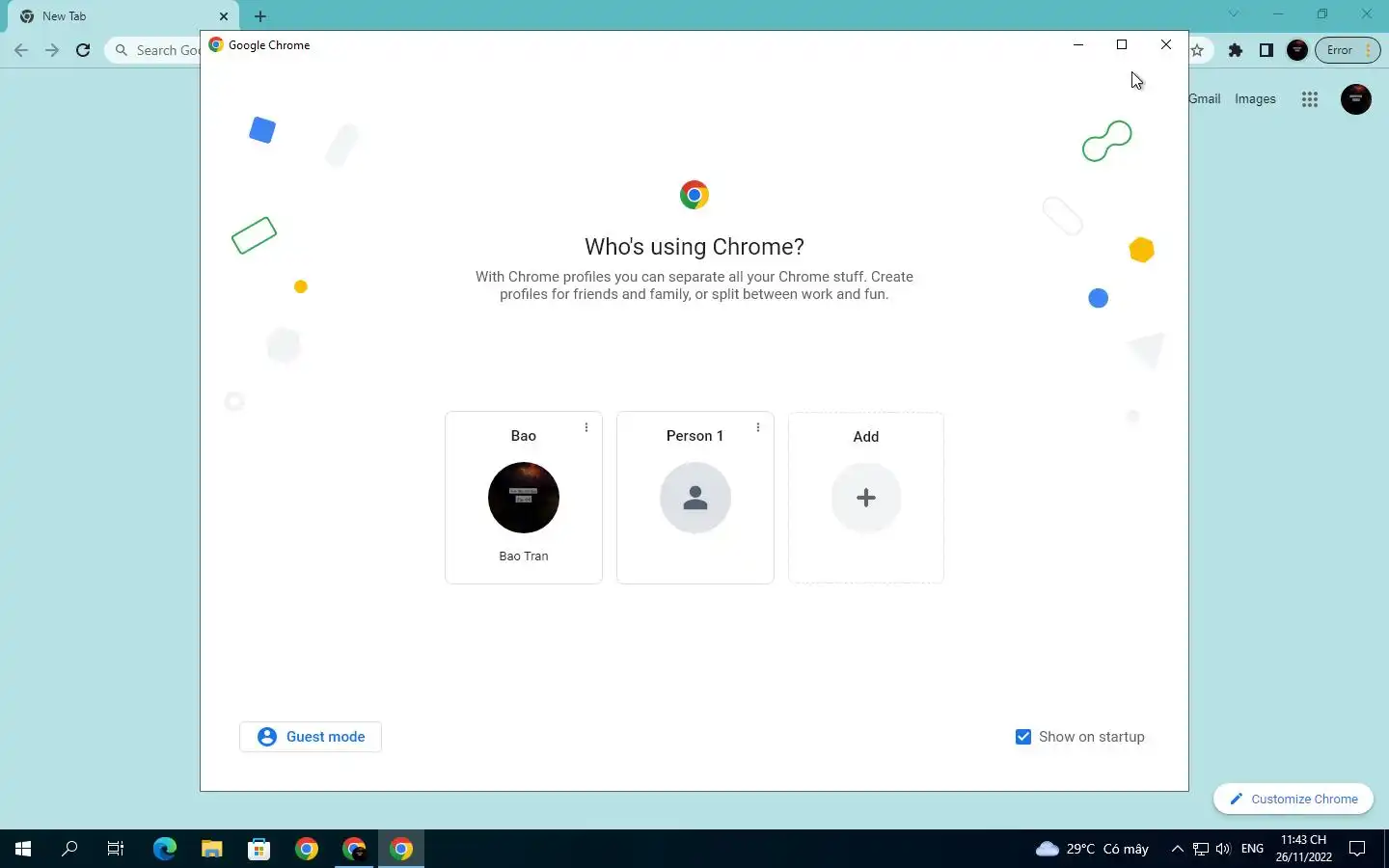The image size is (1389, 868).
Task: Open Images link in background window
Action: (1255, 98)
